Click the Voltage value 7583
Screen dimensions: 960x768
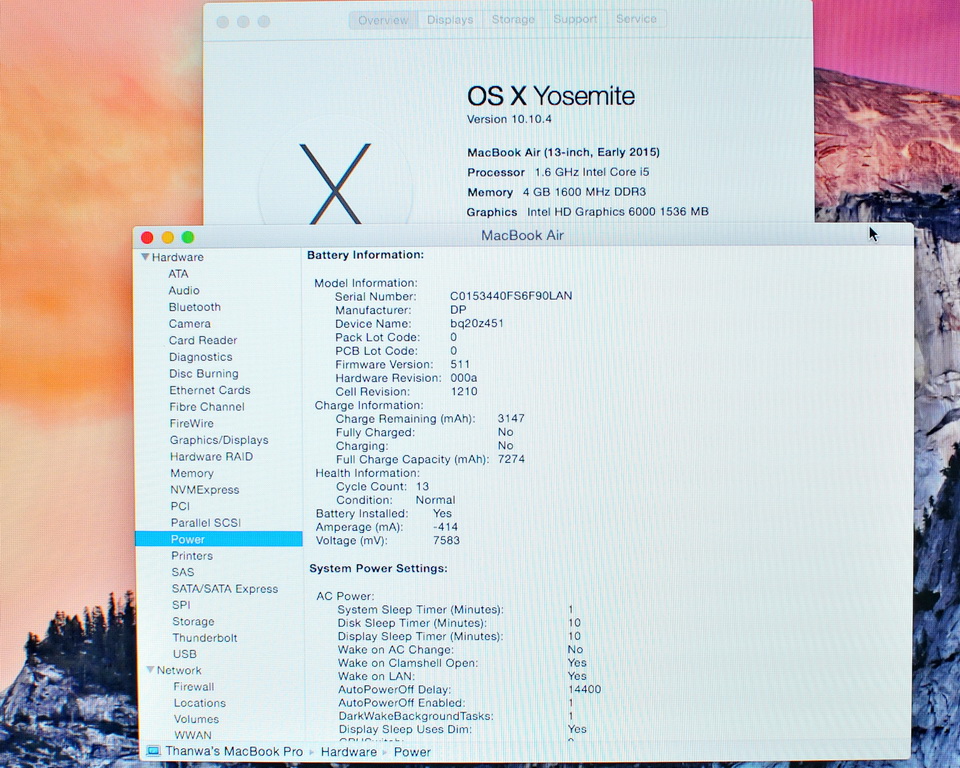pos(446,540)
